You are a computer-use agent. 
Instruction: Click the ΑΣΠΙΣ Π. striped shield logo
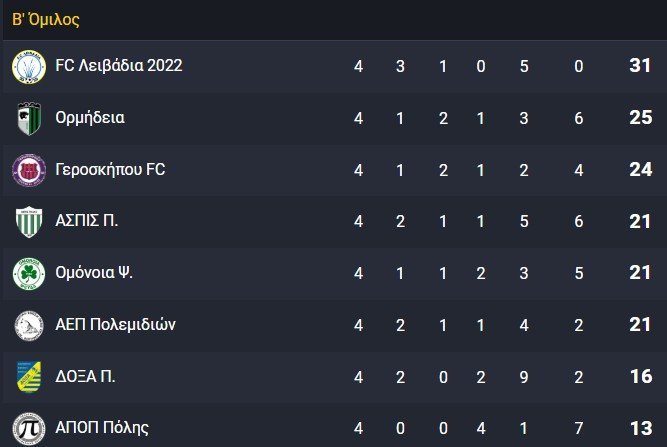(29, 222)
